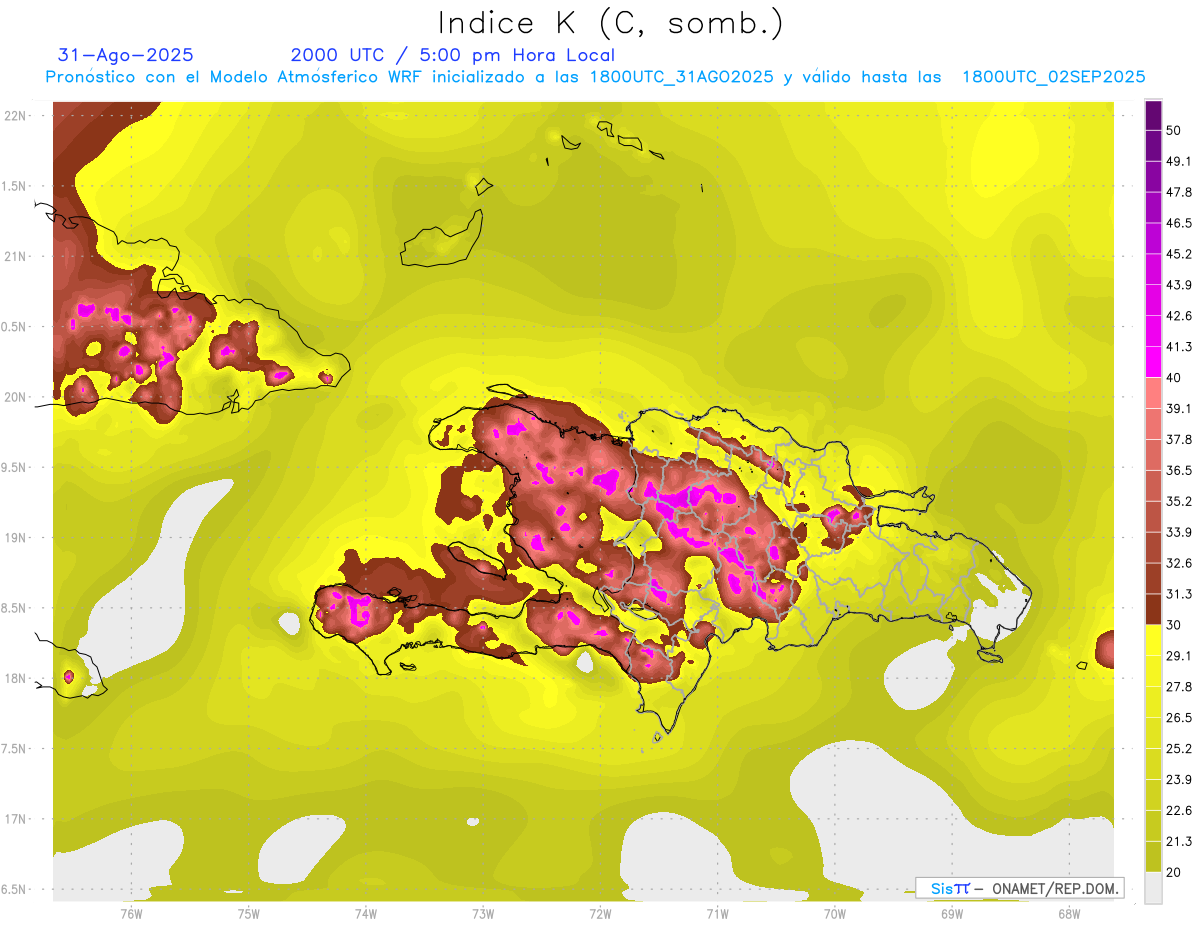The height and width of the screenshot is (927, 1200).
Task: Pick the bright yellow colorbar swatch between 29.1 and 30
Action: click(x=1153, y=641)
